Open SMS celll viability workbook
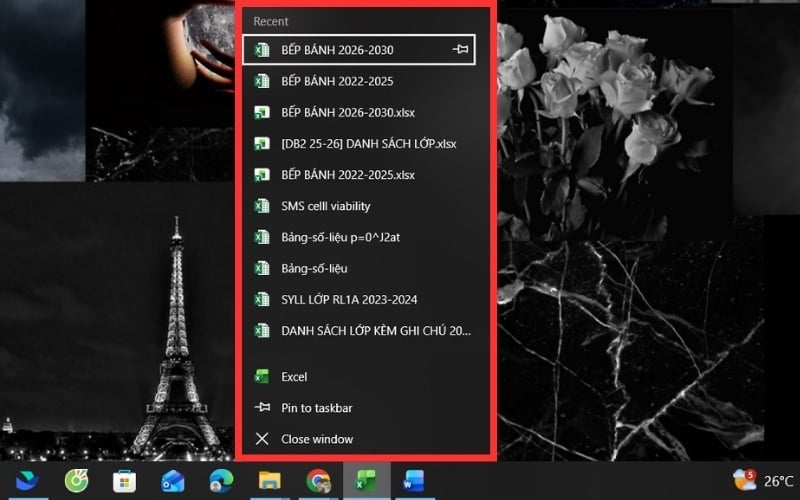Screen dimensions: 800x500 [x=359, y=206]
